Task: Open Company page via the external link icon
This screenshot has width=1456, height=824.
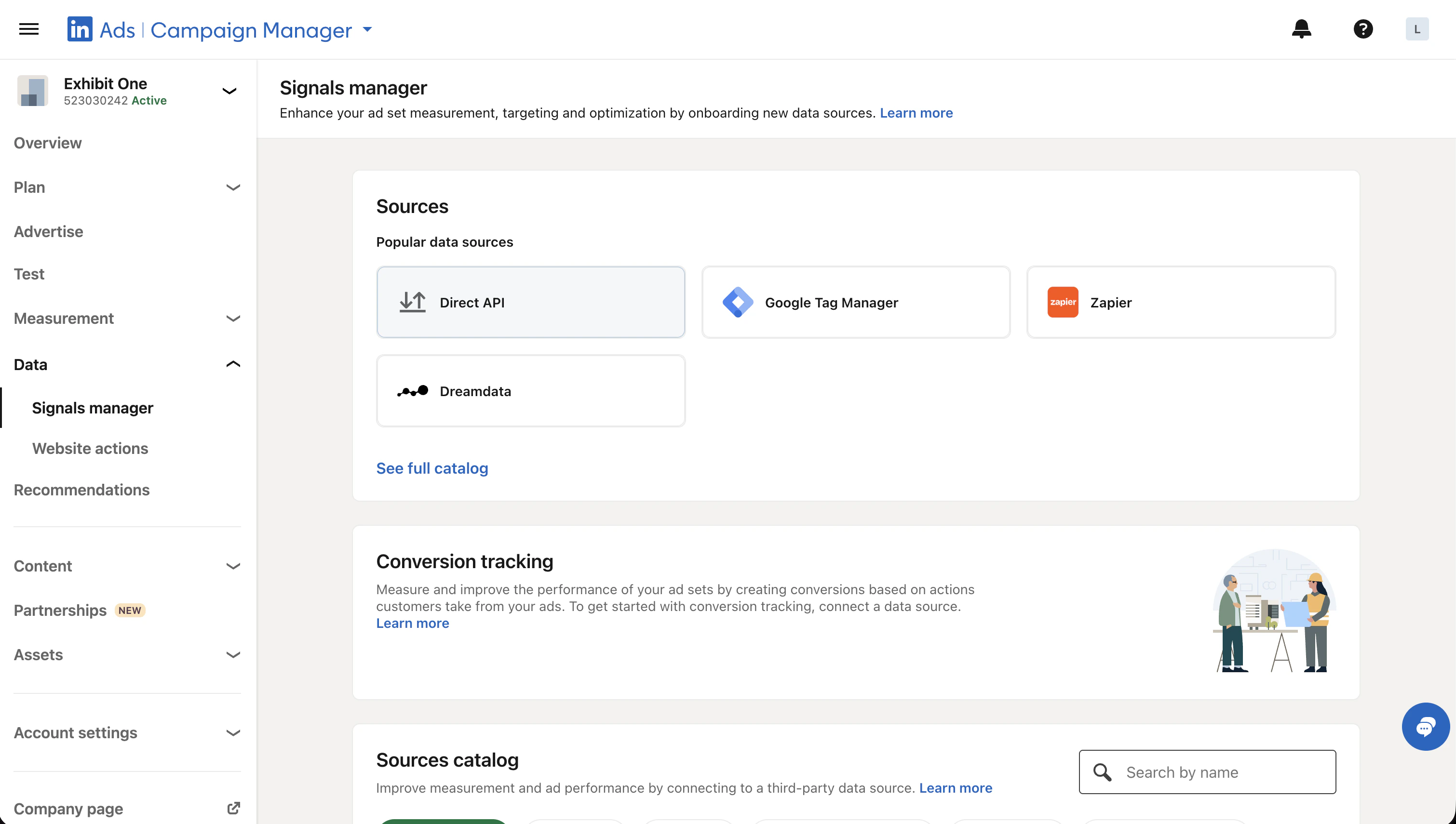Action: tap(233, 808)
